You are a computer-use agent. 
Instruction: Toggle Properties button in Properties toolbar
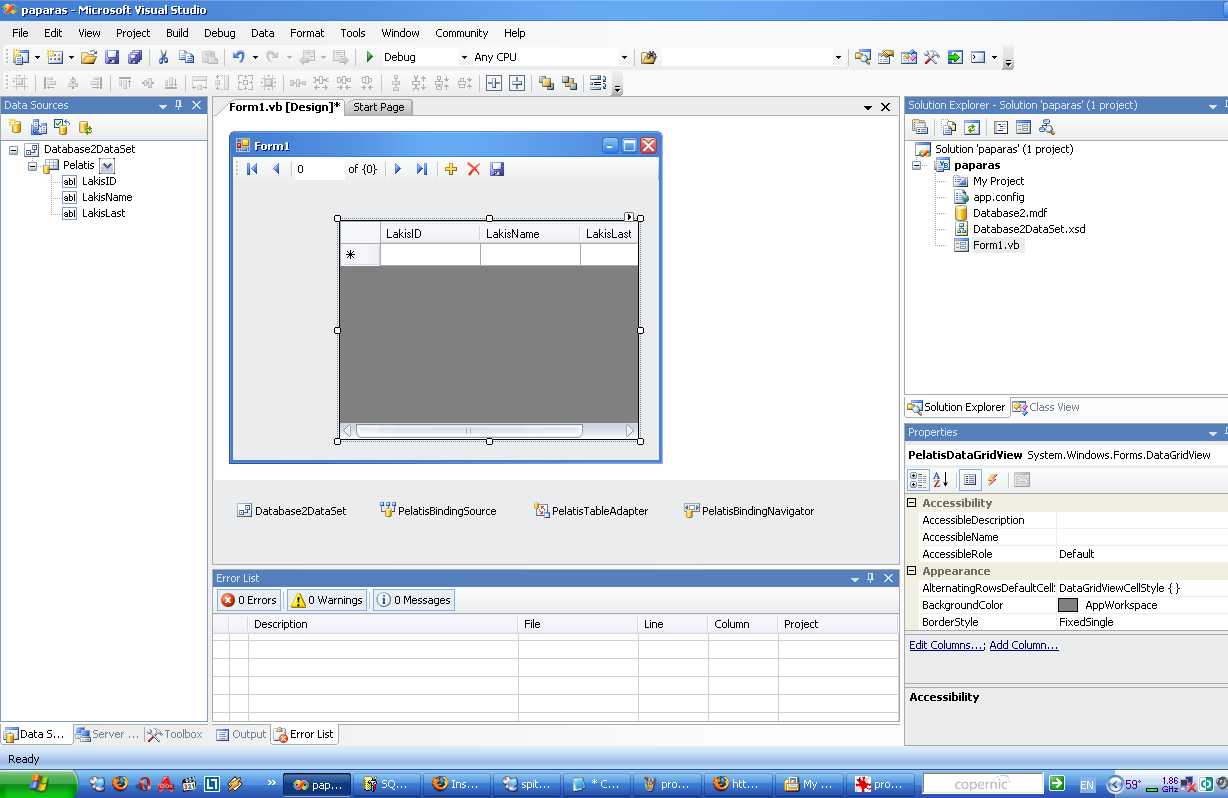tap(970, 480)
